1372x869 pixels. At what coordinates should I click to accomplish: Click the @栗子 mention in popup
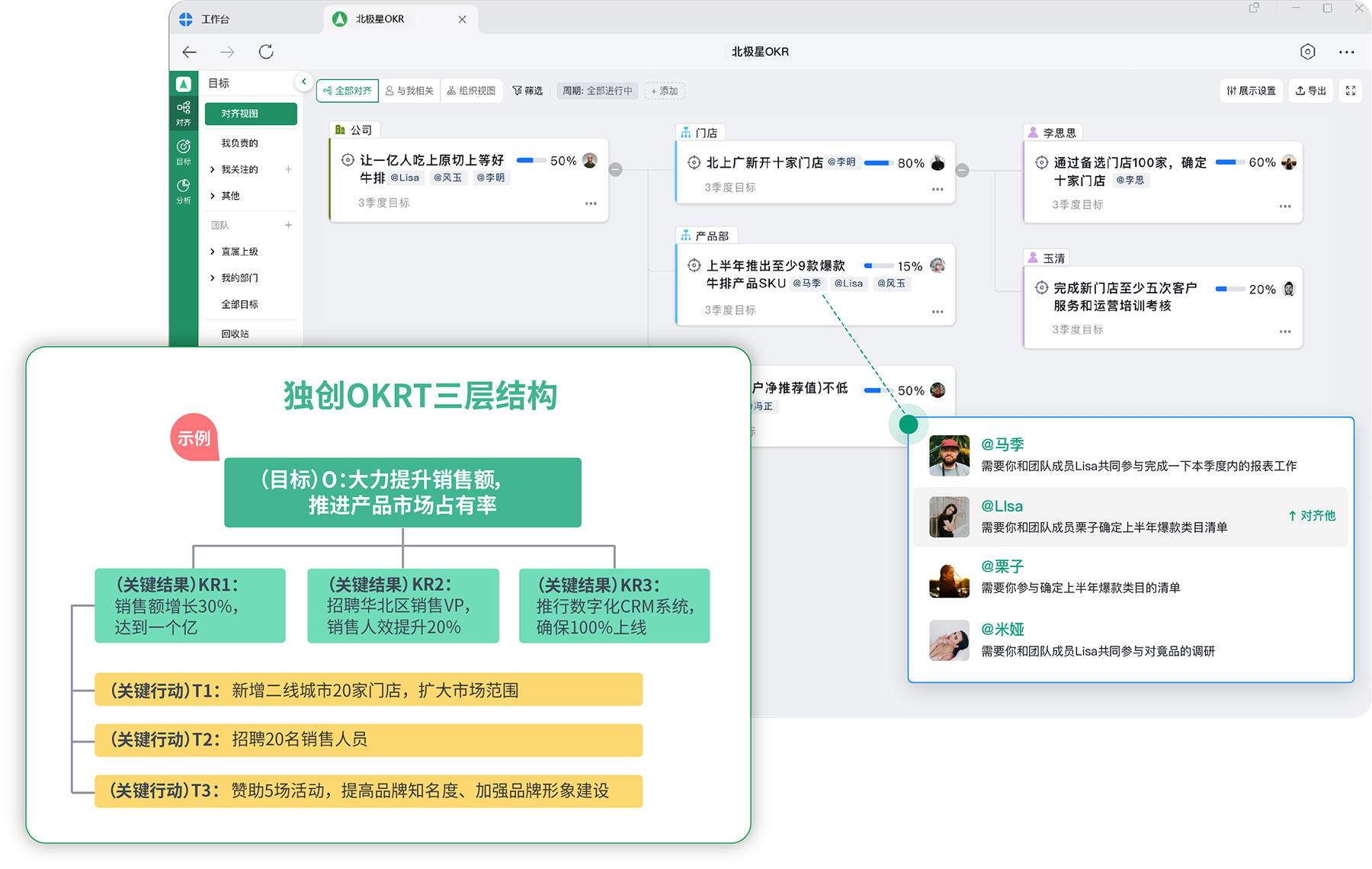[1002, 566]
